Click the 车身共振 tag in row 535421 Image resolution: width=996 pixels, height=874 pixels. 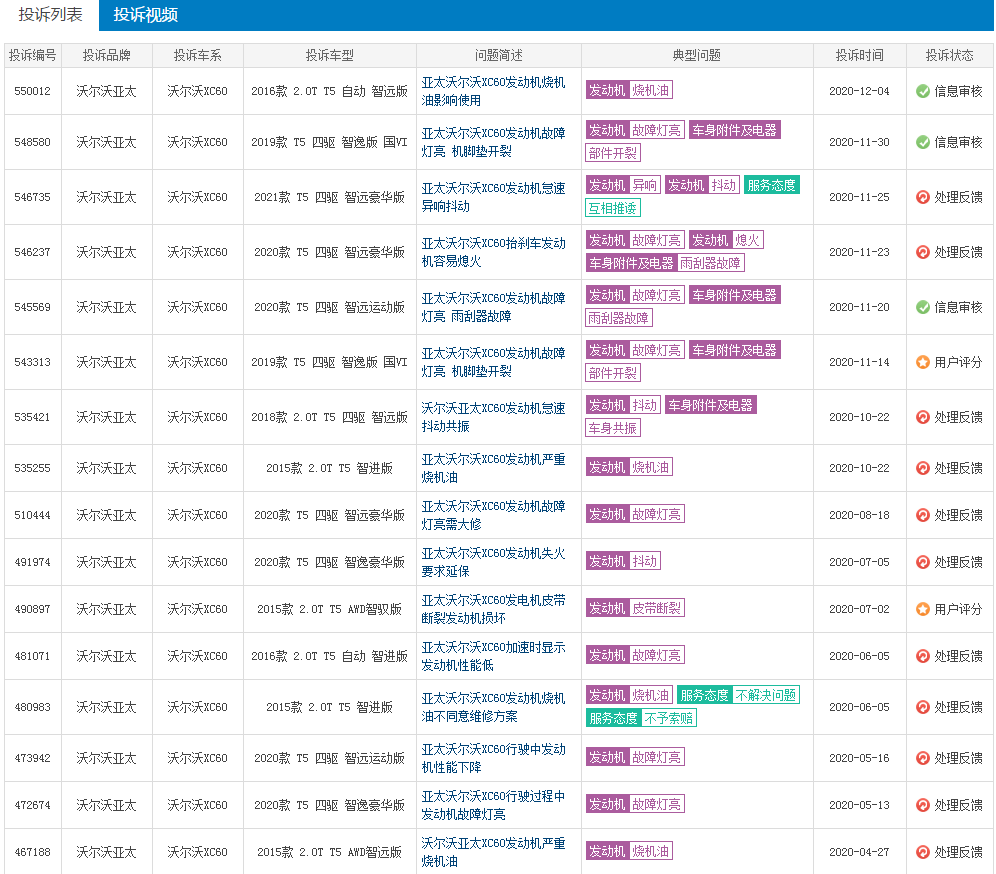pyautogui.click(x=612, y=428)
